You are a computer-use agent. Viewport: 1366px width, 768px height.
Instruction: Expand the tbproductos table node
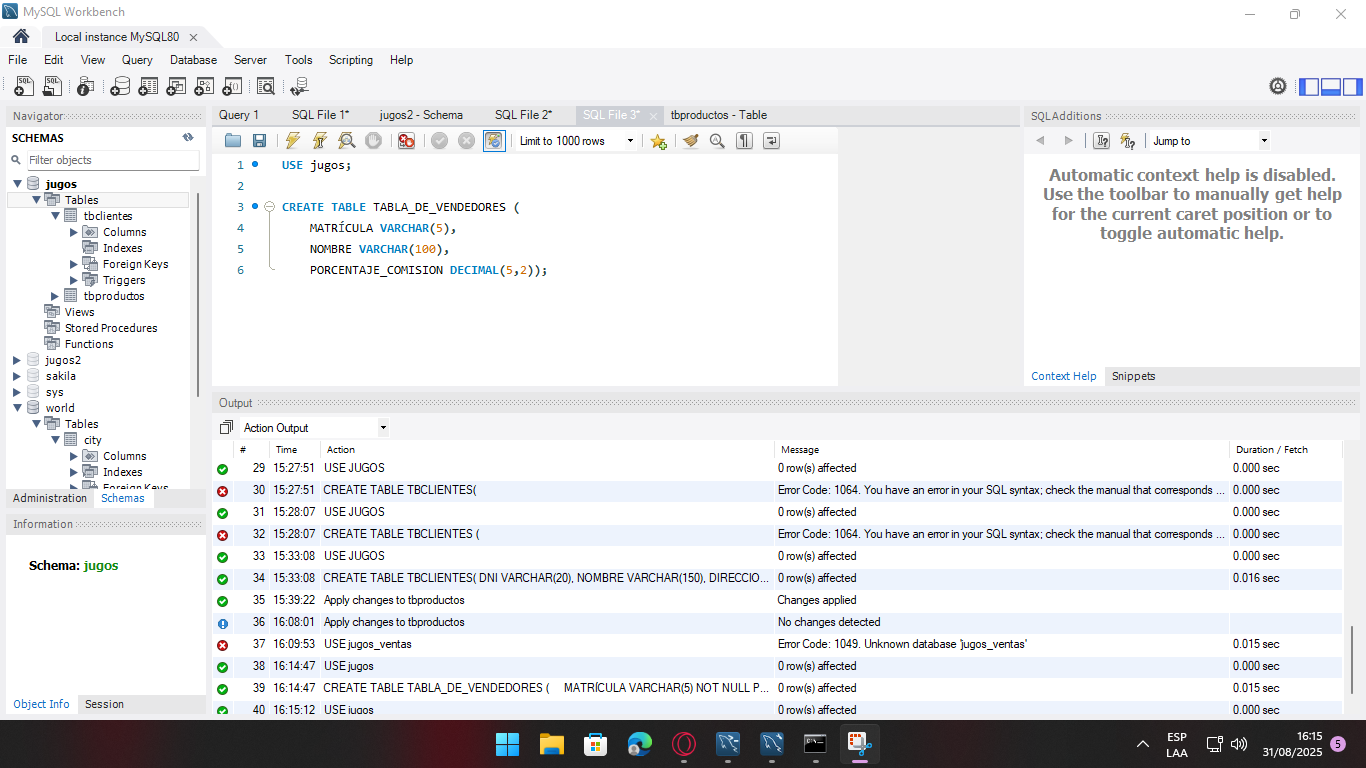[x=55, y=296]
